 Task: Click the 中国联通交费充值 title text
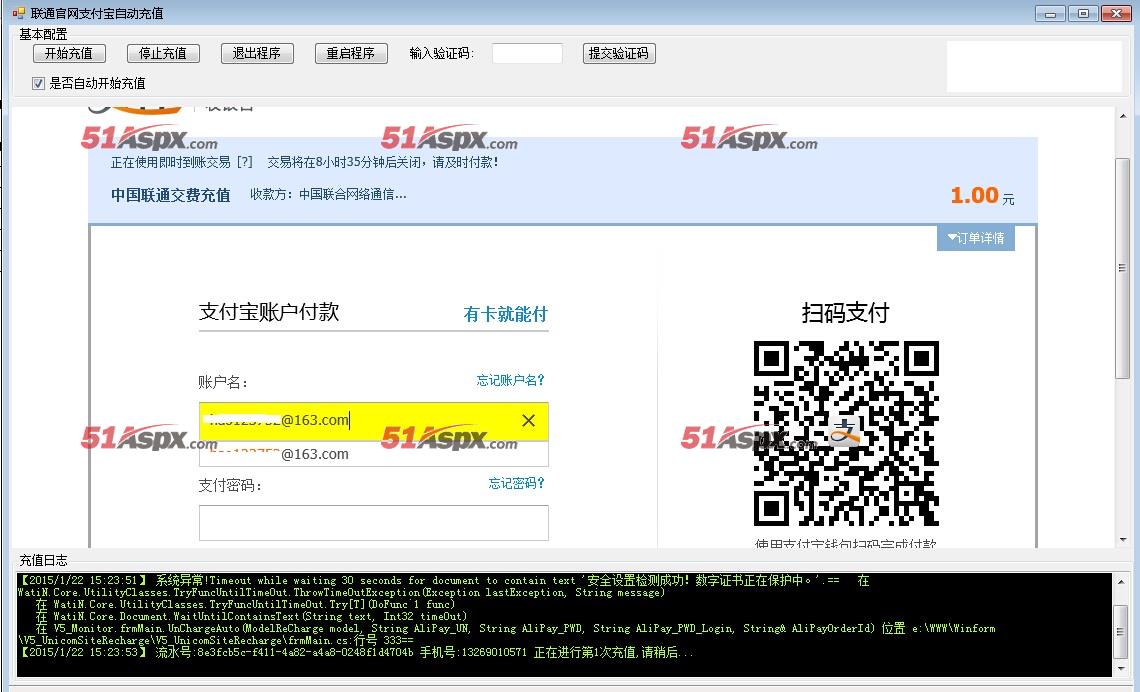(171, 195)
